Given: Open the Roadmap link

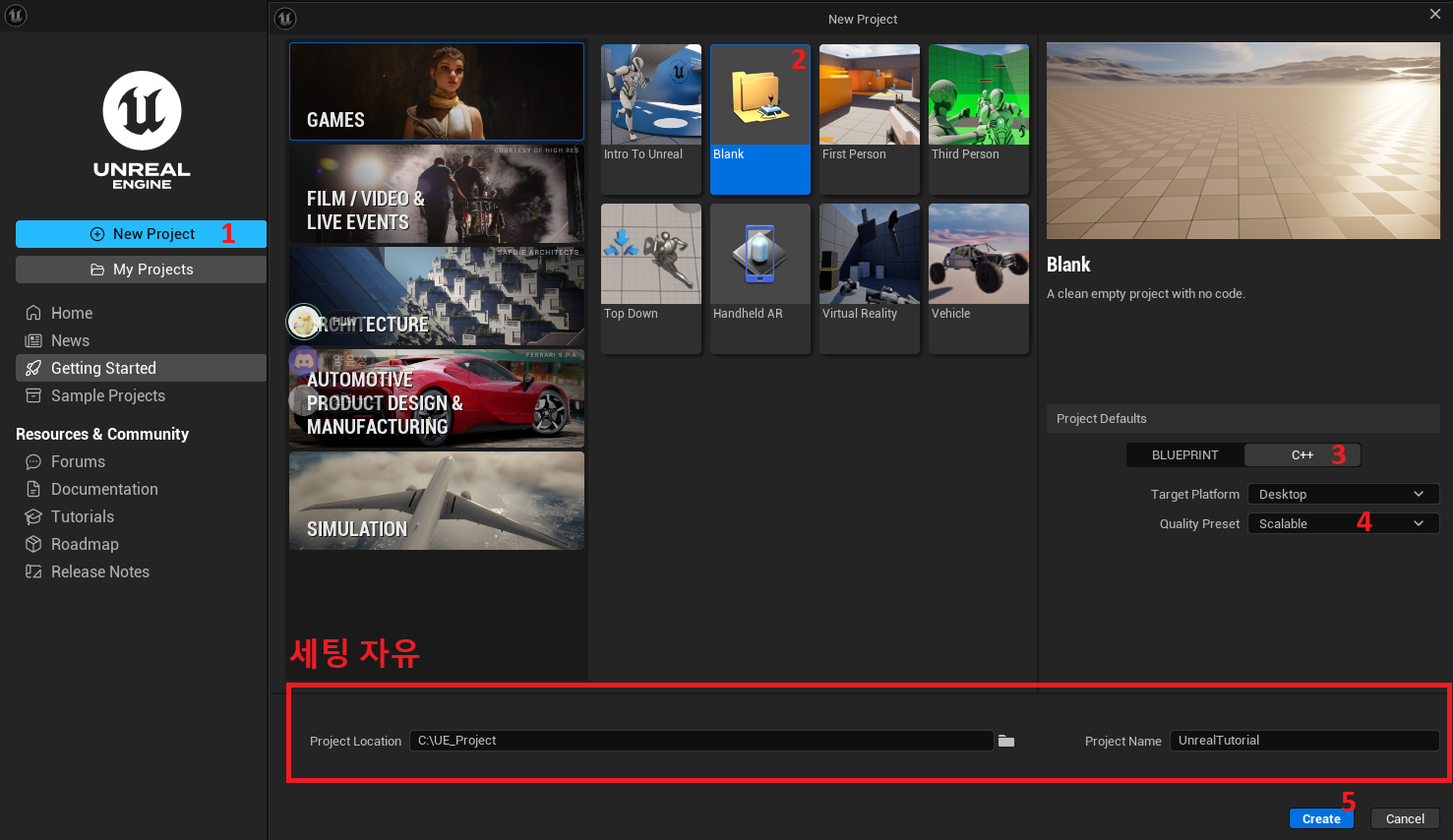Looking at the screenshot, I should pyautogui.click(x=141, y=544).
